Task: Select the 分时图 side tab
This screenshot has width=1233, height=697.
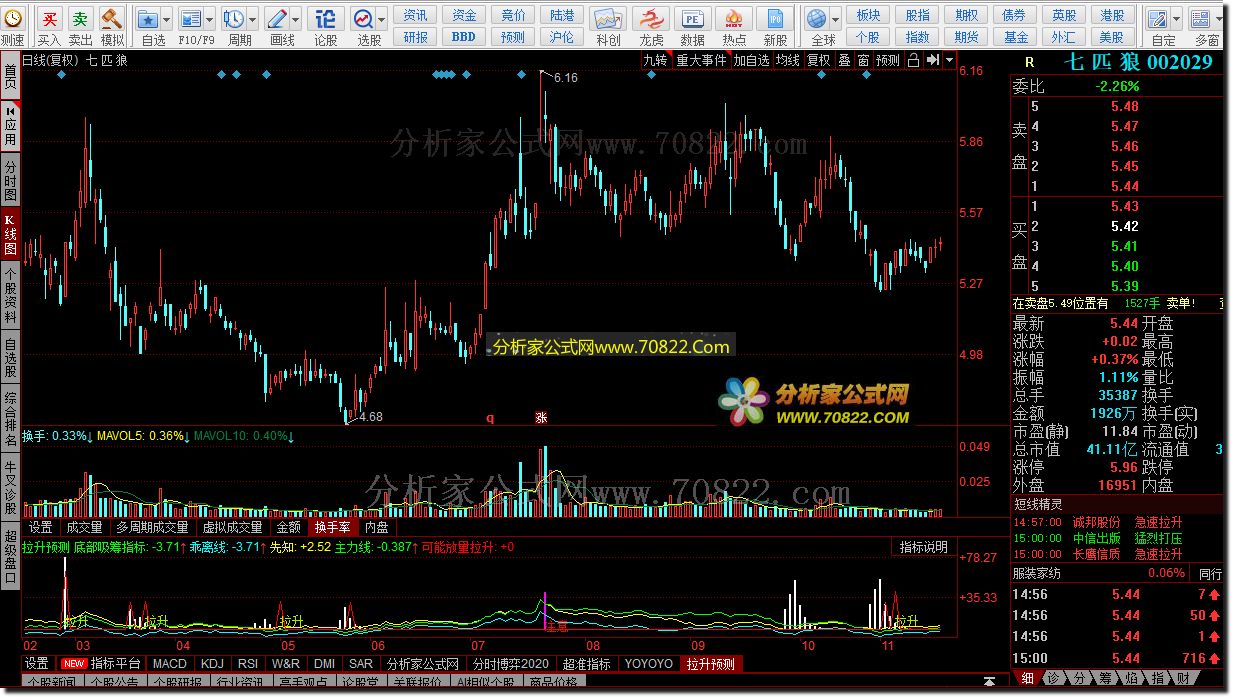Action: click(10, 180)
